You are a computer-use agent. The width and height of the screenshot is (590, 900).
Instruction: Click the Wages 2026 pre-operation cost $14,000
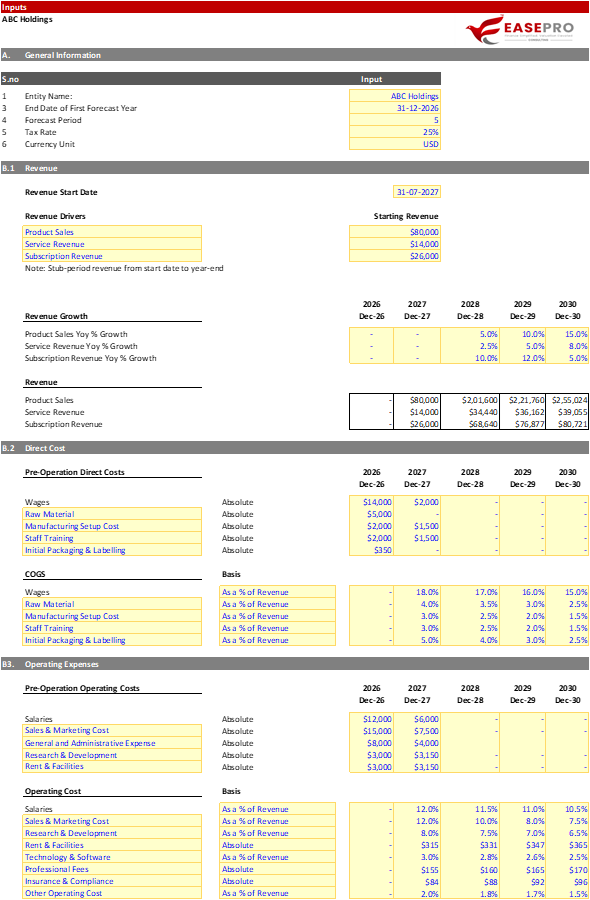coord(371,502)
